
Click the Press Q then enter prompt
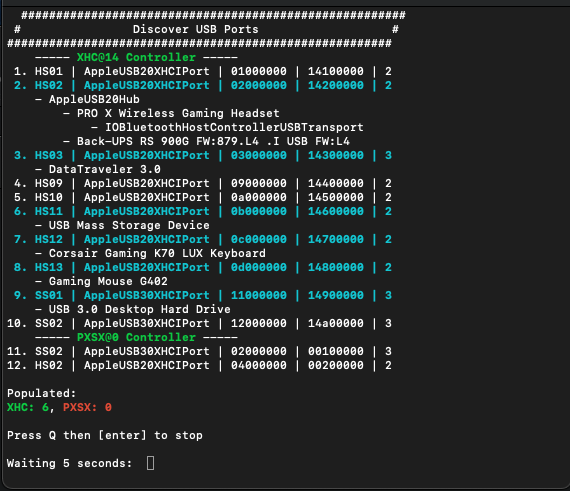pos(105,435)
